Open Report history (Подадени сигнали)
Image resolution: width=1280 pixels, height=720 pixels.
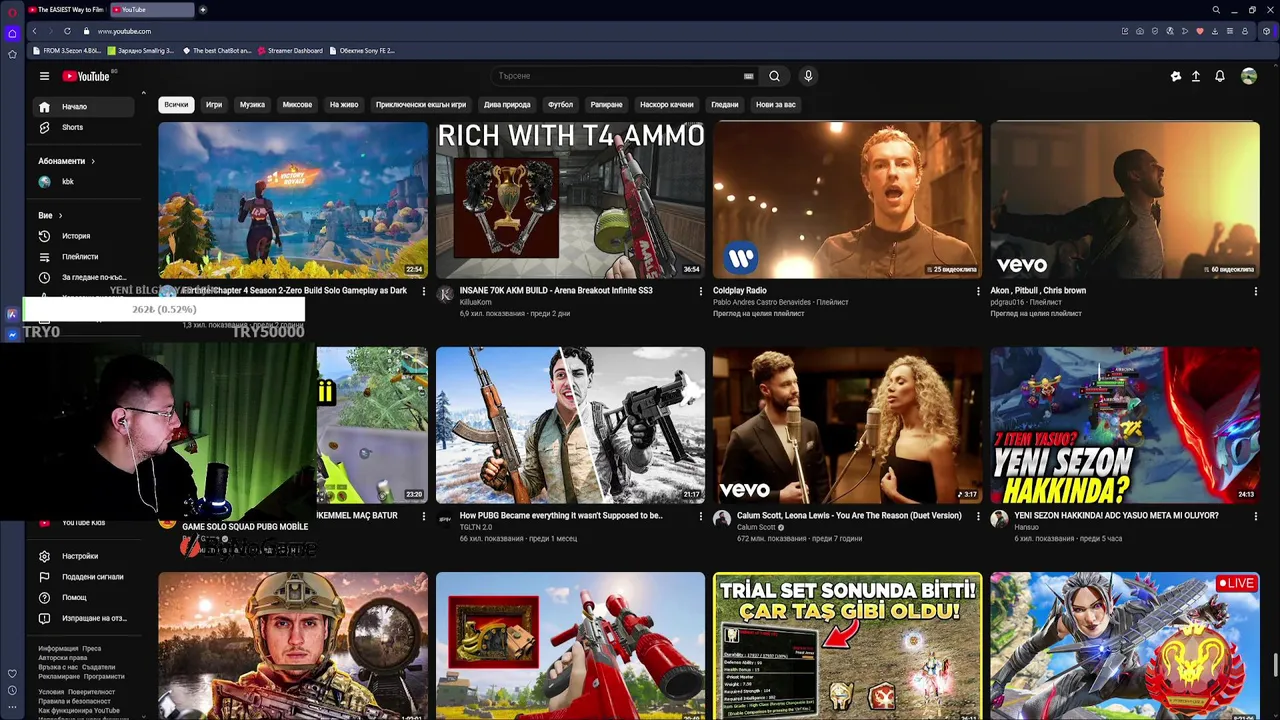click(x=84, y=577)
